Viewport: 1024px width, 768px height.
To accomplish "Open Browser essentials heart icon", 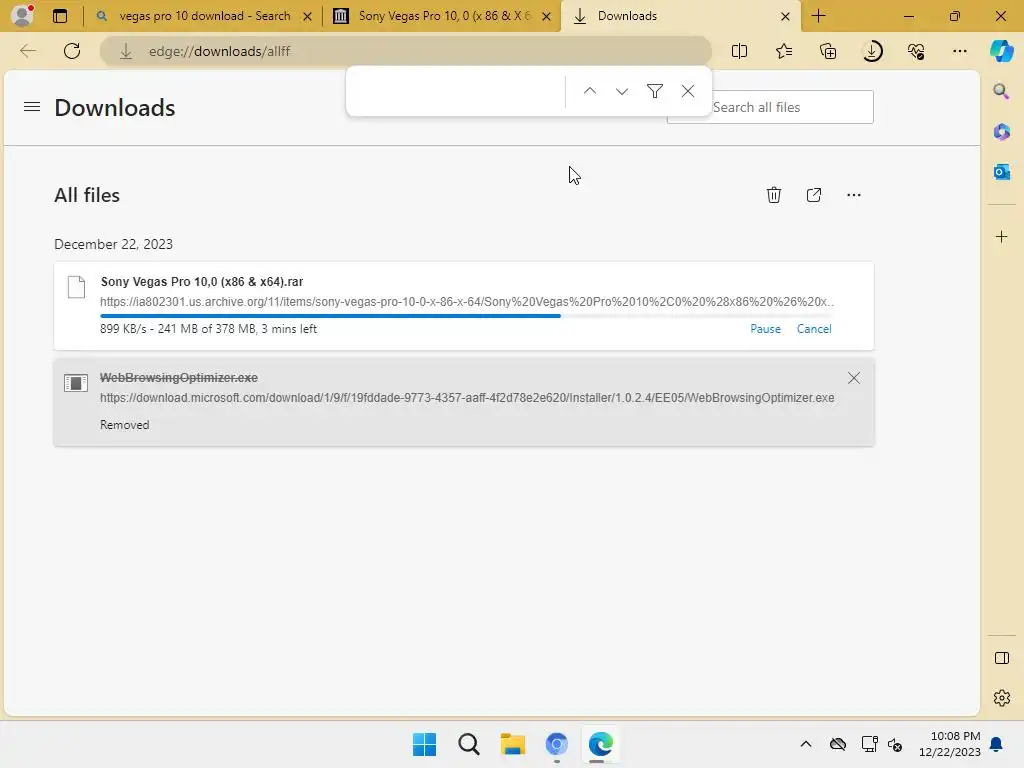I will pyautogui.click(x=916, y=51).
